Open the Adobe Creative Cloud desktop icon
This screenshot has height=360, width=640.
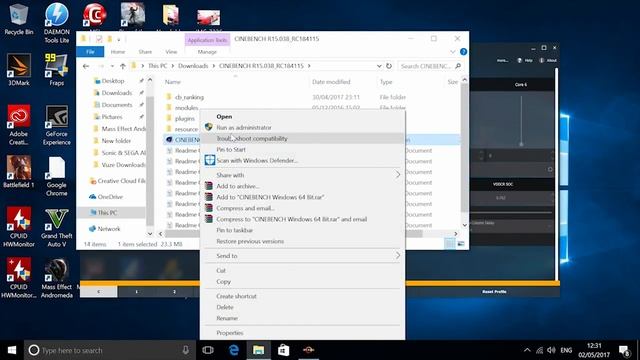(x=18, y=125)
